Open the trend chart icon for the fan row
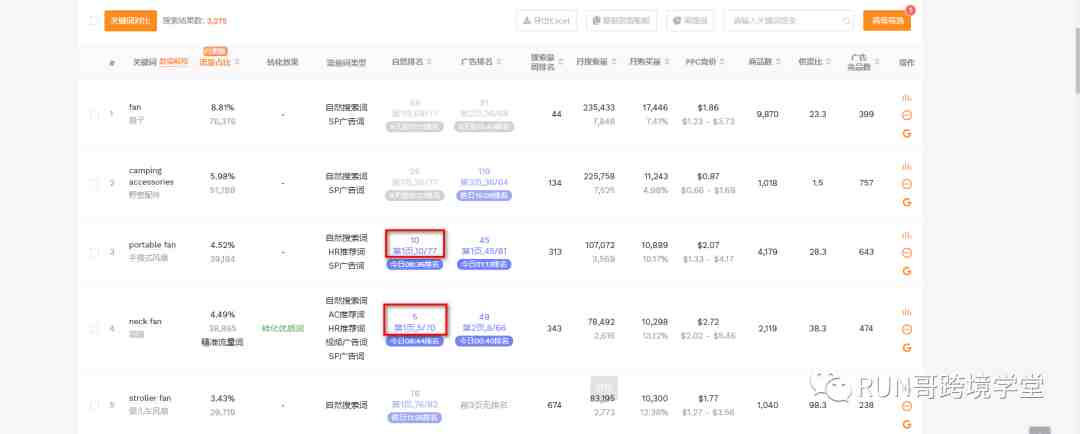The height and width of the screenshot is (434, 1080). point(907,98)
